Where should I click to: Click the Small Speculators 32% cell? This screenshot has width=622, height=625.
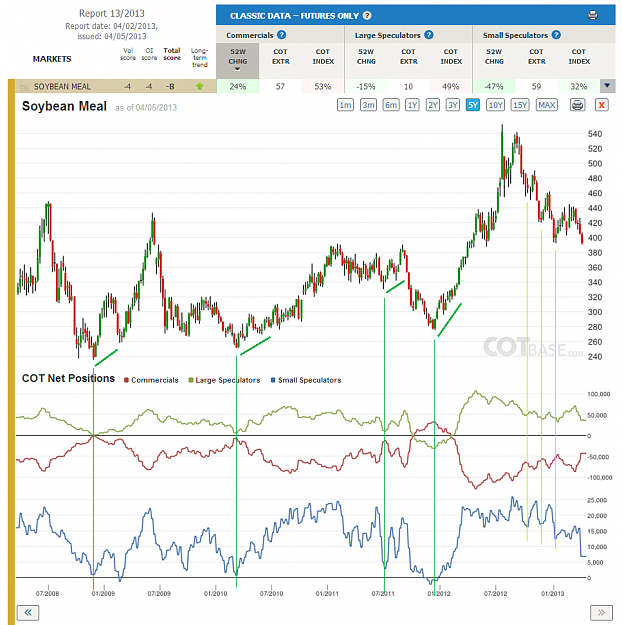click(x=579, y=86)
